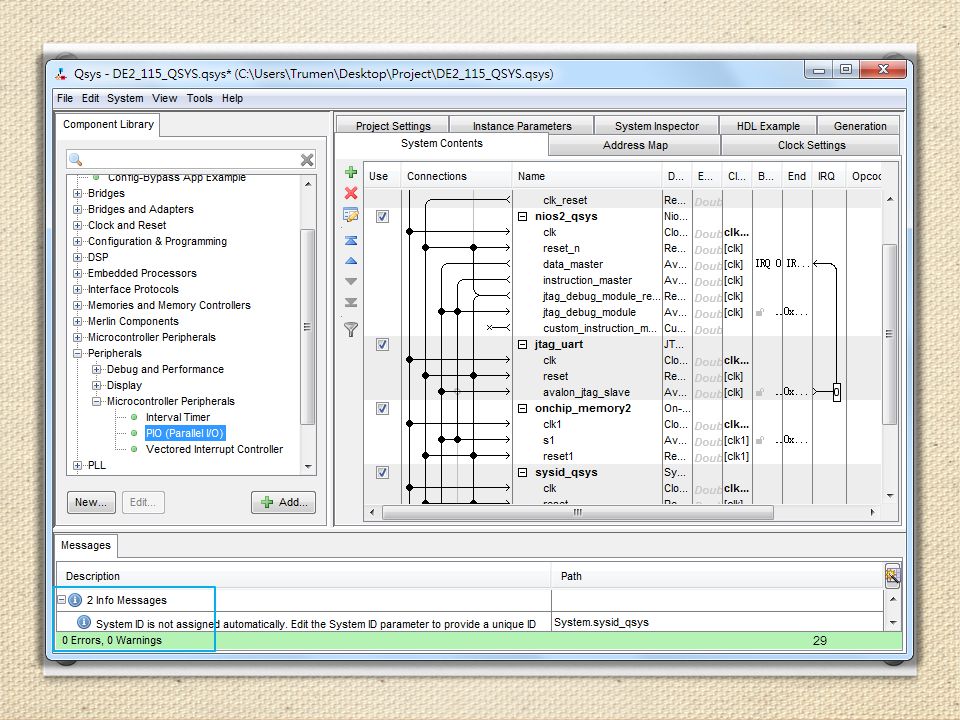Expand the Clock and Reset node
Viewport: 960px width, 720px height.
[77, 225]
